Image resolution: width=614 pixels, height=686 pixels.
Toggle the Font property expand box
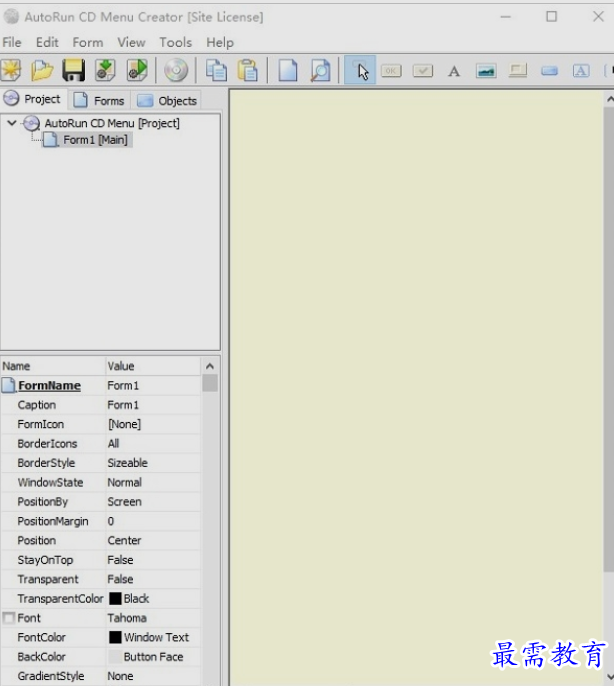pos(9,618)
